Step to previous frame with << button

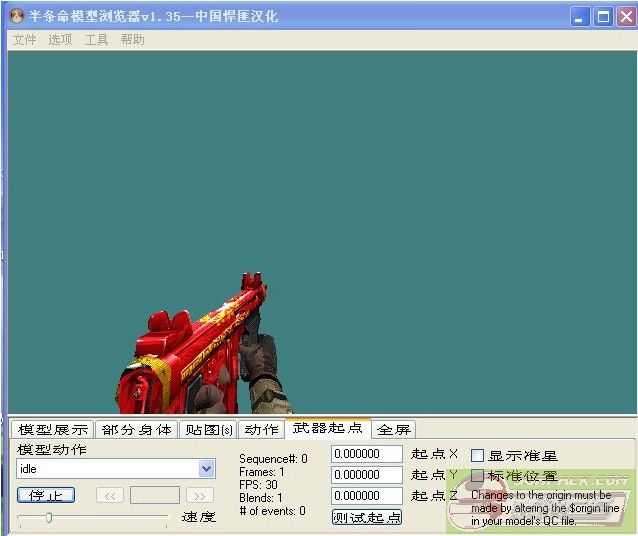click(110, 495)
